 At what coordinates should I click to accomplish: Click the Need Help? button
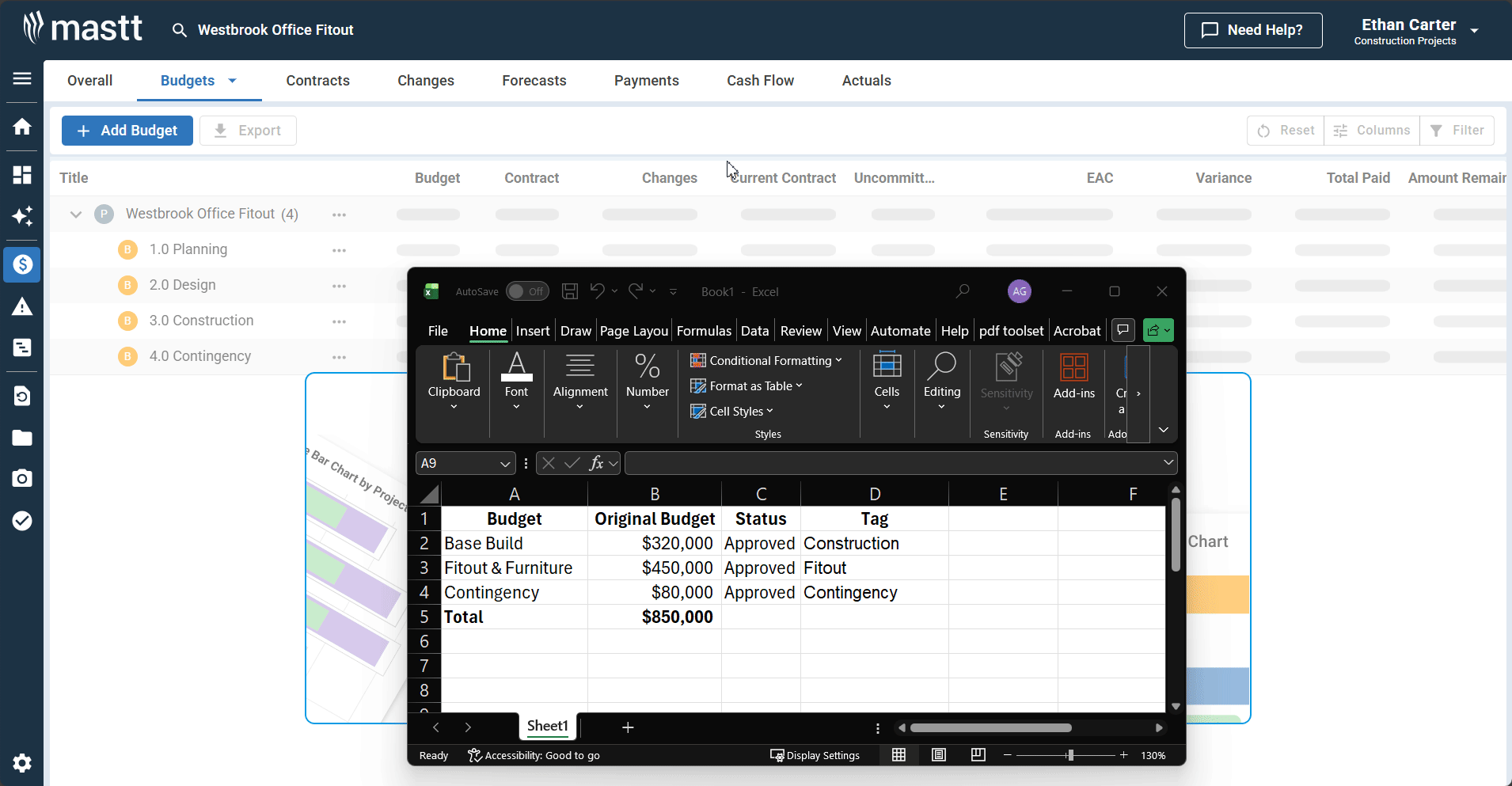click(x=1252, y=30)
